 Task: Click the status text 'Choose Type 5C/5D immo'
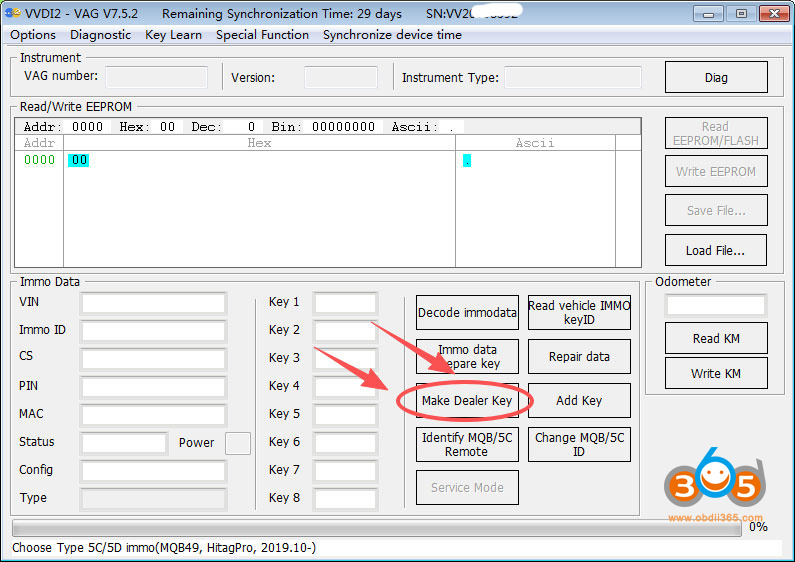164,548
